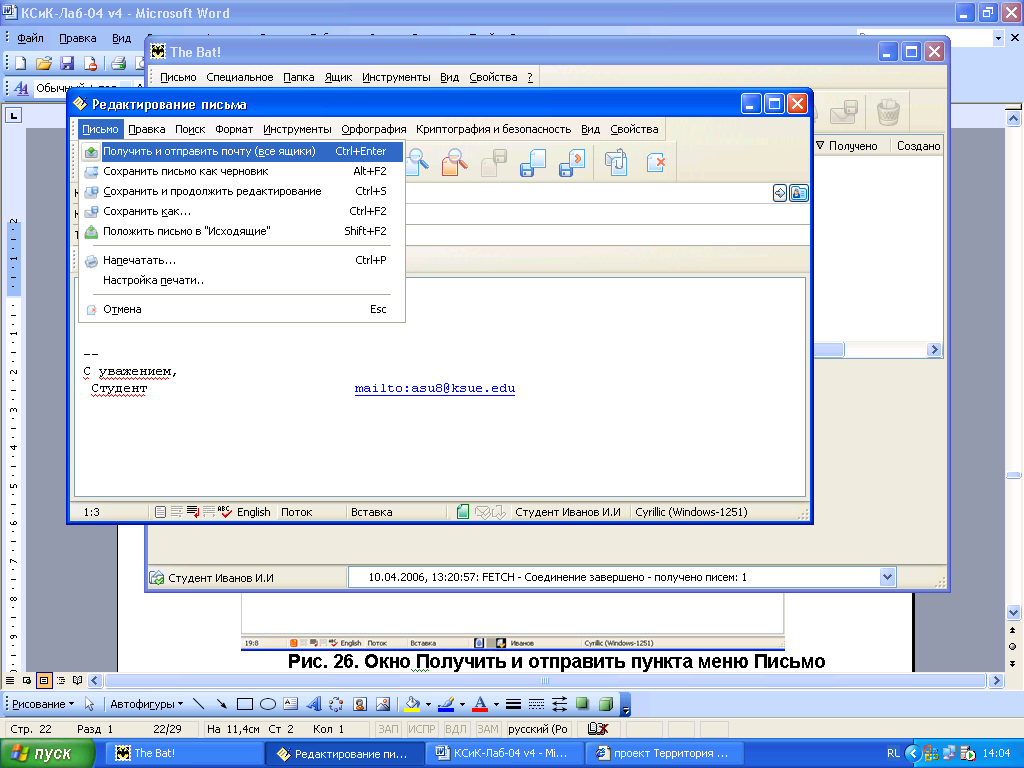This screenshot has width=1024, height=768.
Task: Click Save floppy icon in Word toolbar
Action: point(67,63)
